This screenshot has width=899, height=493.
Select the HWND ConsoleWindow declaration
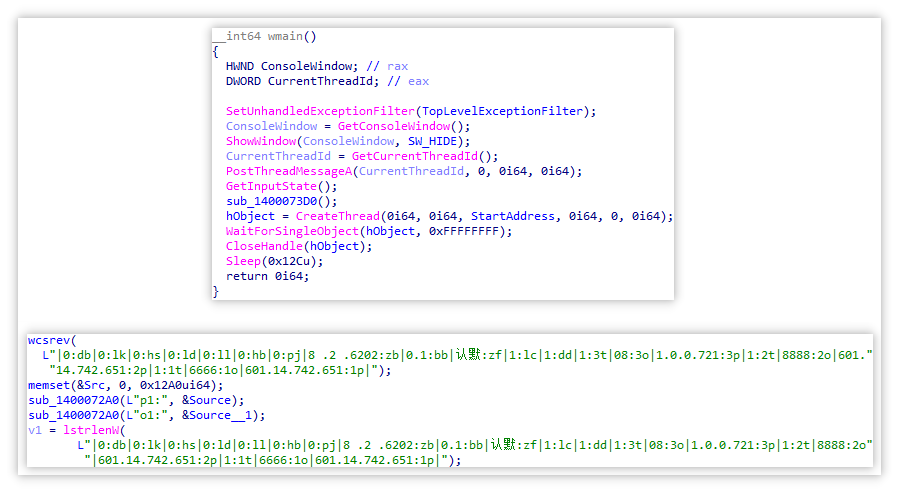pyautogui.click(x=291, y=66)
